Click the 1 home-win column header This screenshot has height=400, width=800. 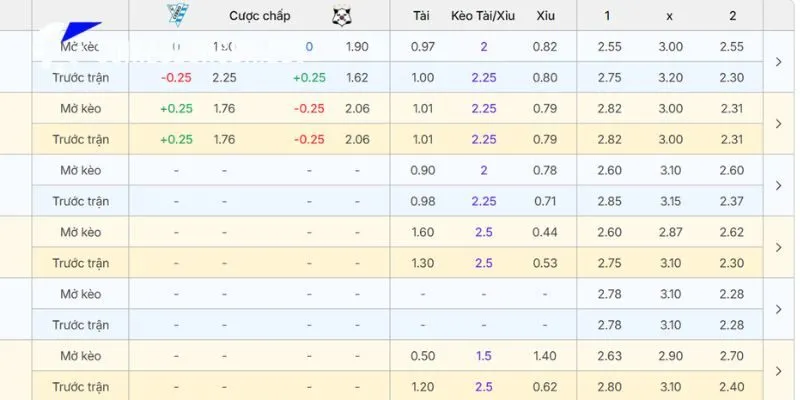pos(607,16)
